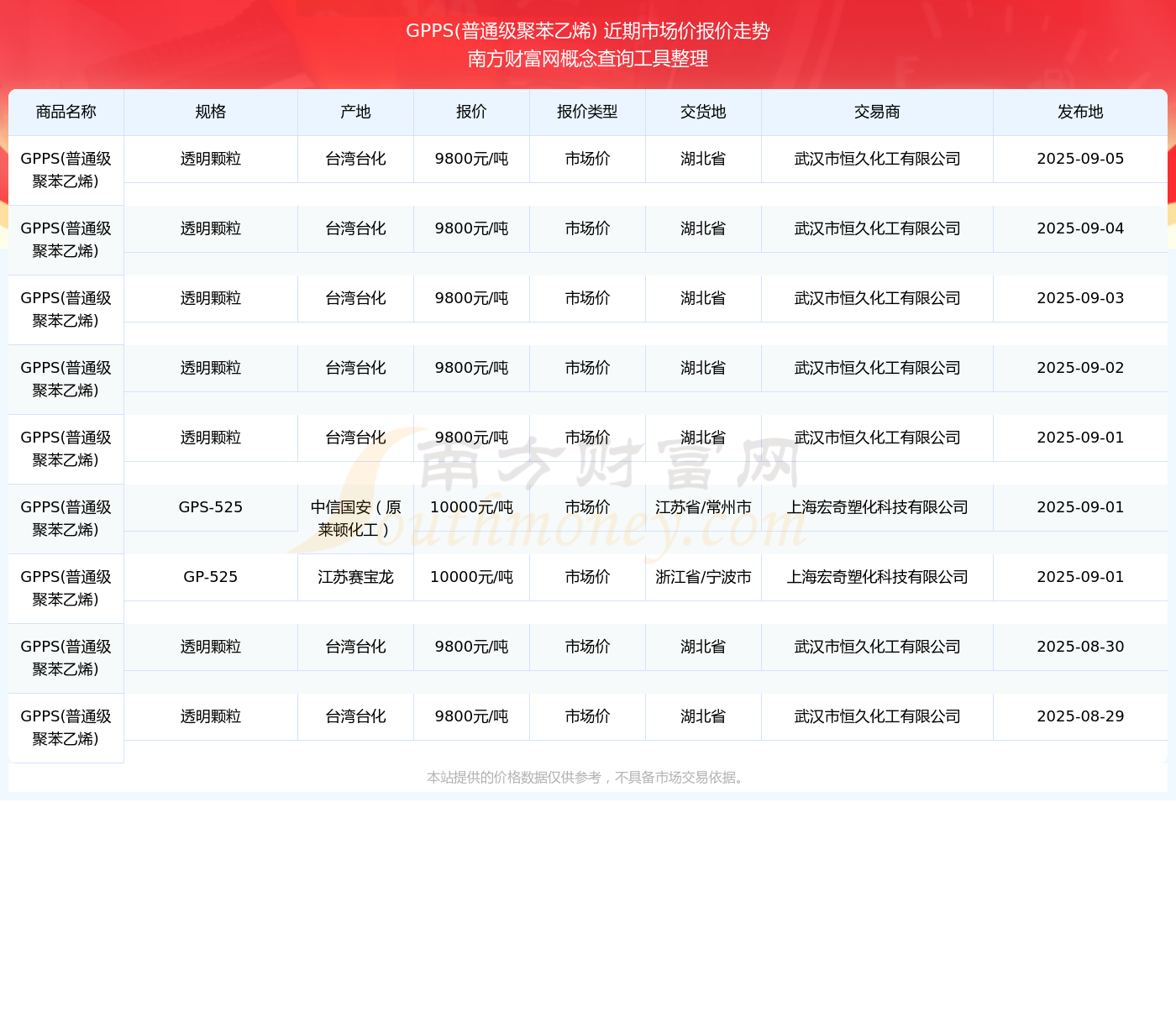Click the 规格 column header
1176x1012 pixels.
pyautogui.click(x=211, y=112)
